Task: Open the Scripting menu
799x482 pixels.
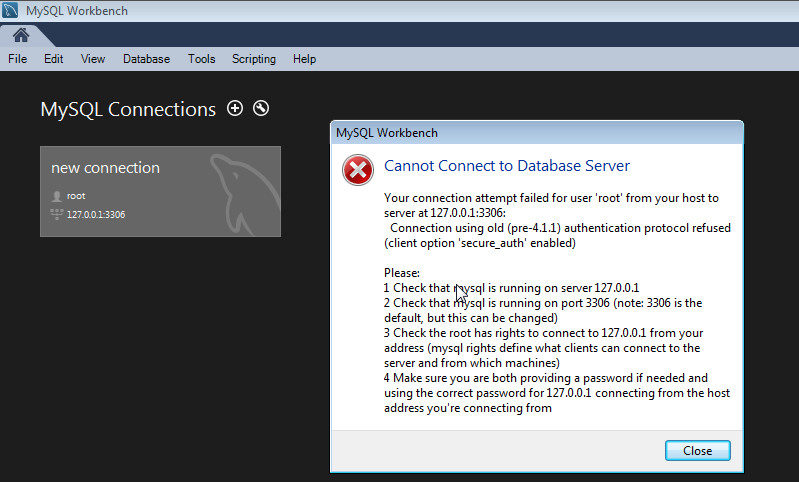Action: click(254, 59)
